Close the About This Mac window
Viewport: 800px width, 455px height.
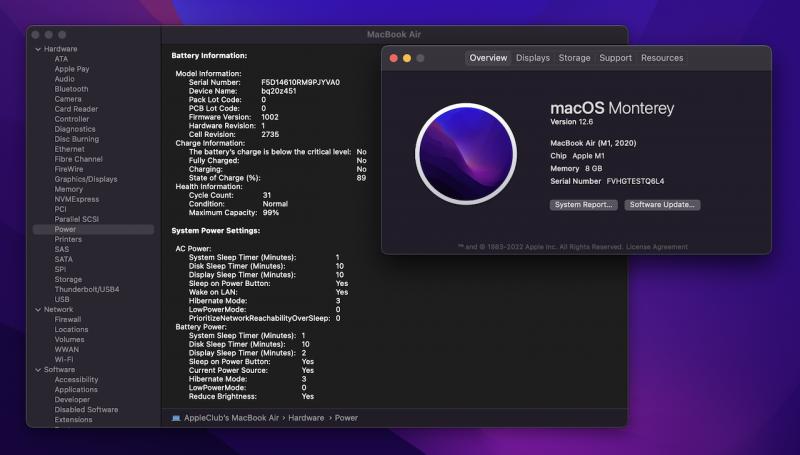point(393,58)
